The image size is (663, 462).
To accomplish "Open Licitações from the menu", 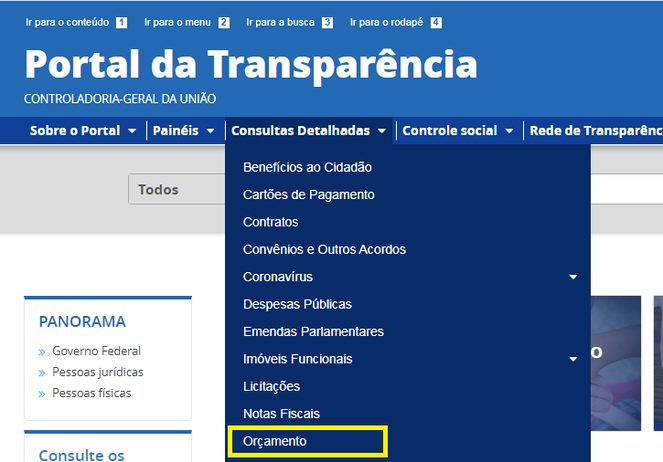I will click(271, 387).
